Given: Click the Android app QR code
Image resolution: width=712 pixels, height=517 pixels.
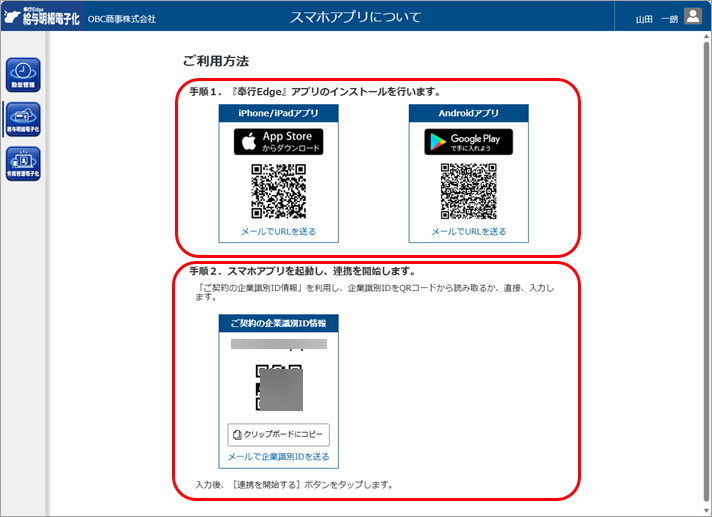Looking at the screenshot, I should (469, 191).
